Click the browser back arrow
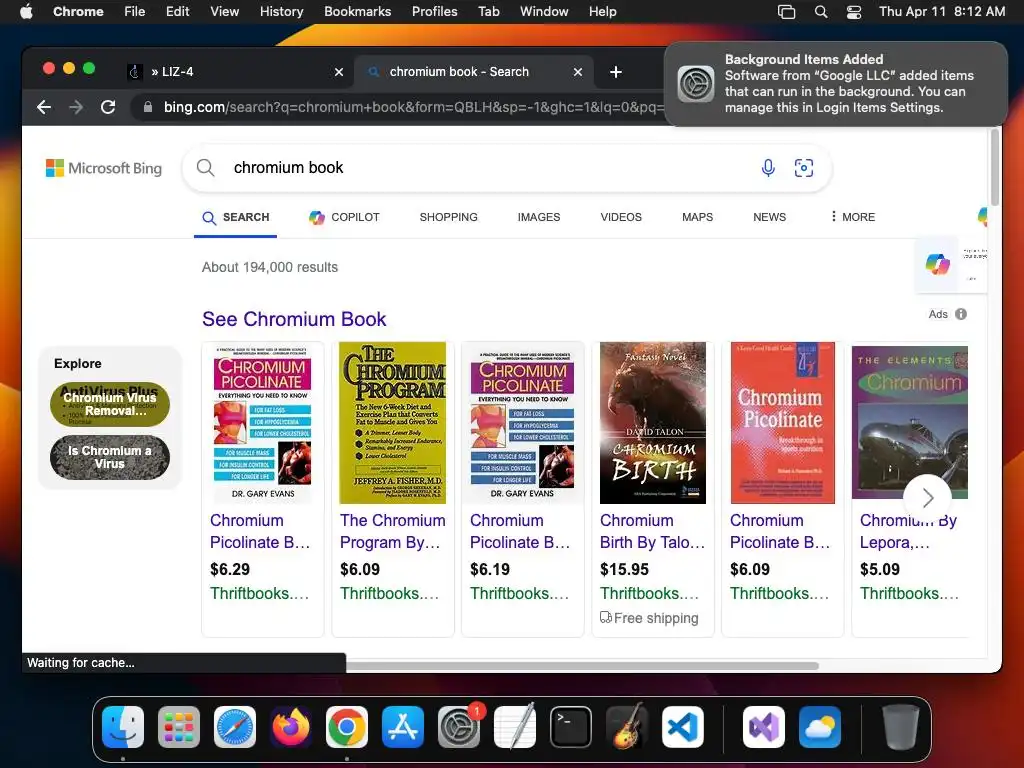The width and height of the screenshot is (1024, 768). (44, 107)
